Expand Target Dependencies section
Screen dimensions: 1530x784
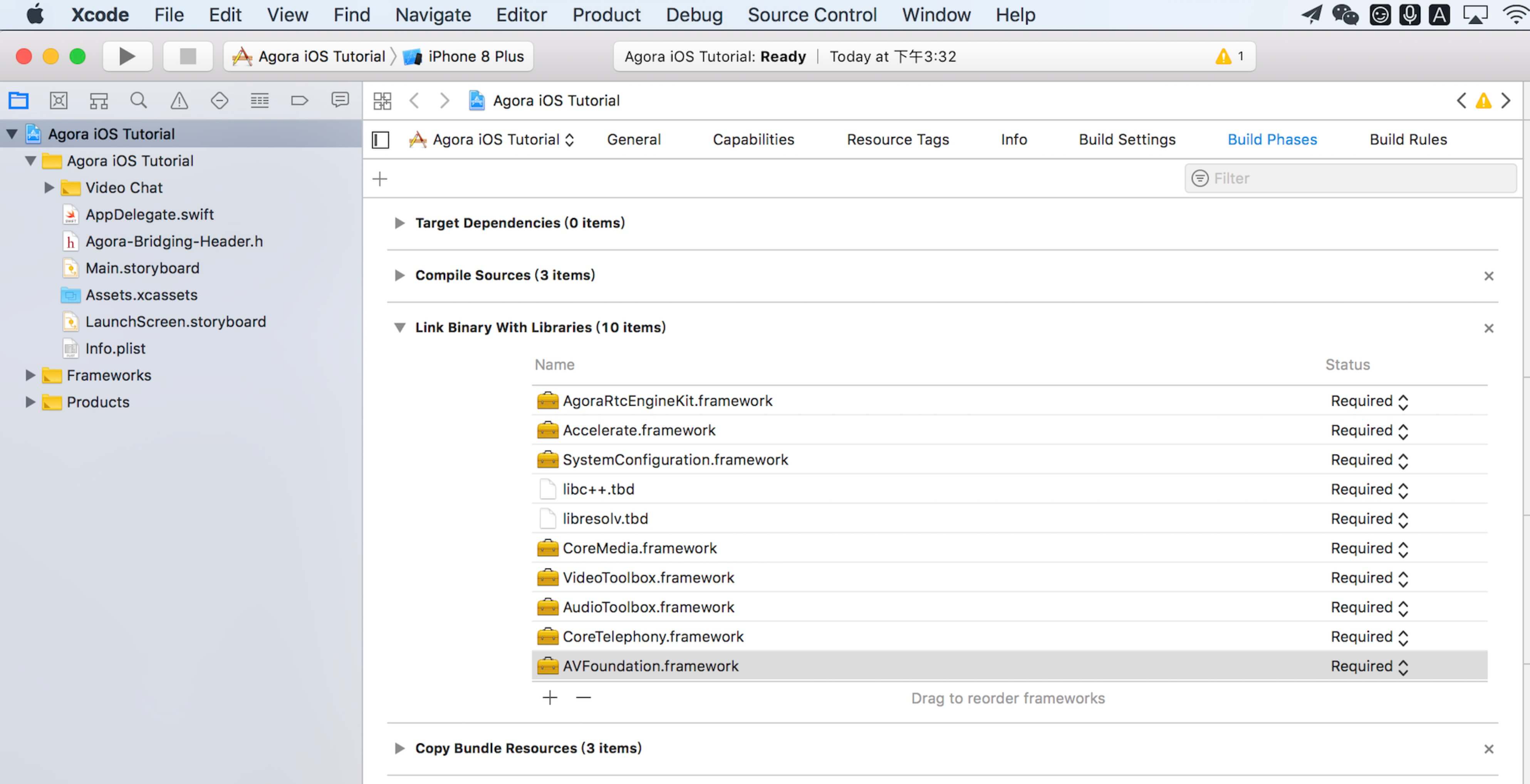[400, 223]
